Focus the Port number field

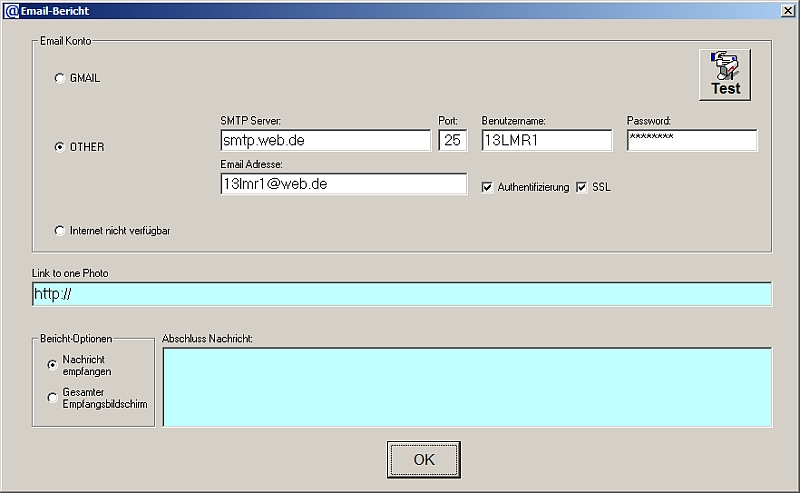coord(452,141)
